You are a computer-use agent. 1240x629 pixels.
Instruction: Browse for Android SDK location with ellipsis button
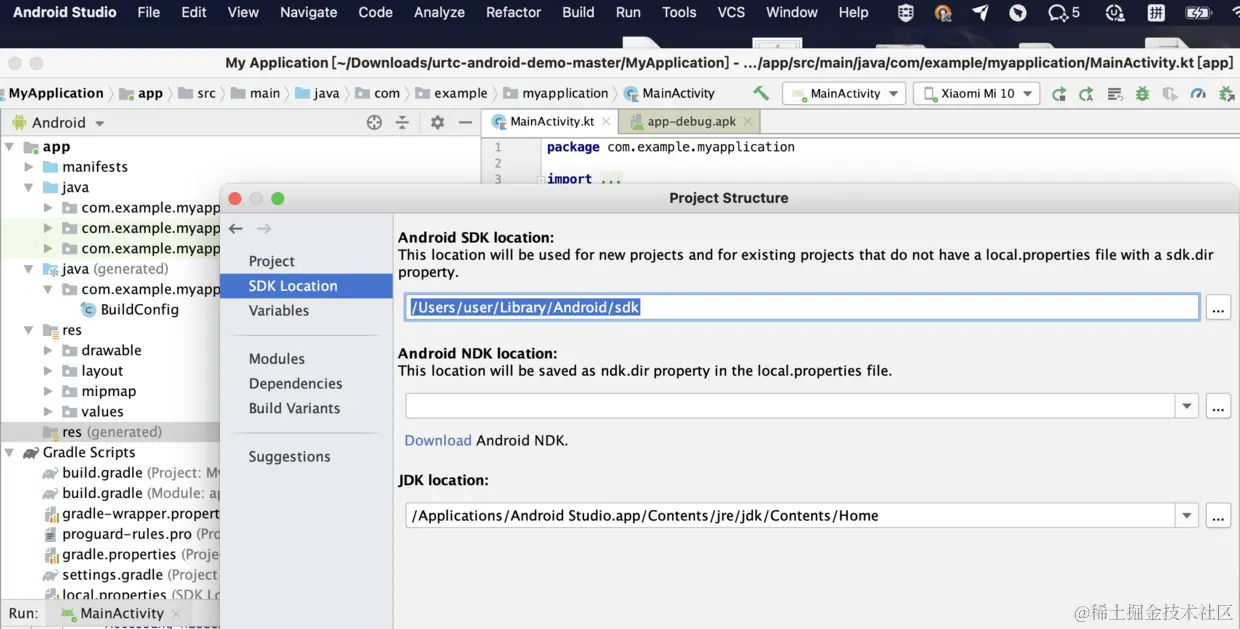coord(1217,308)
